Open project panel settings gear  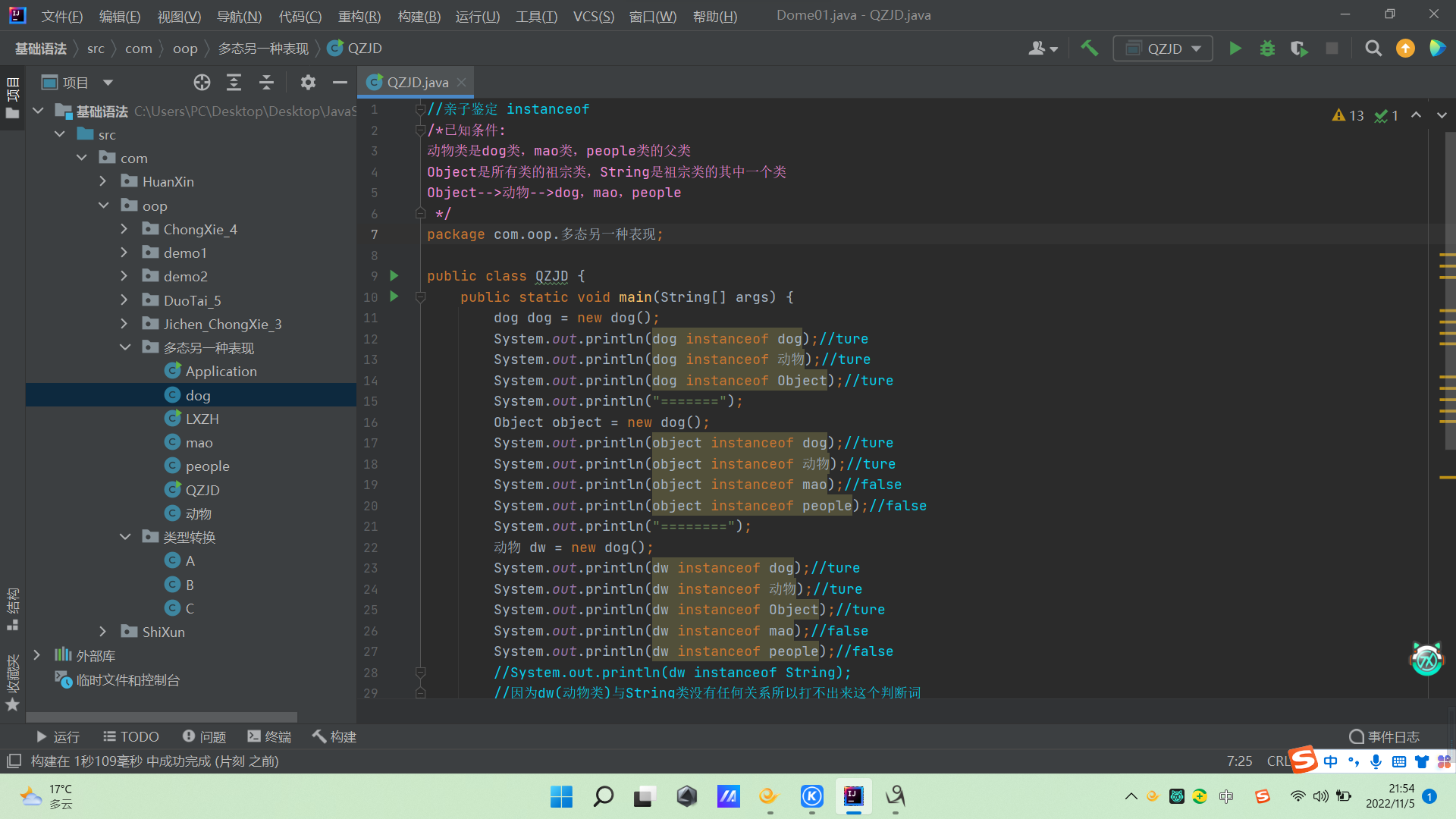pyautogui.click(x=307, y=83)
